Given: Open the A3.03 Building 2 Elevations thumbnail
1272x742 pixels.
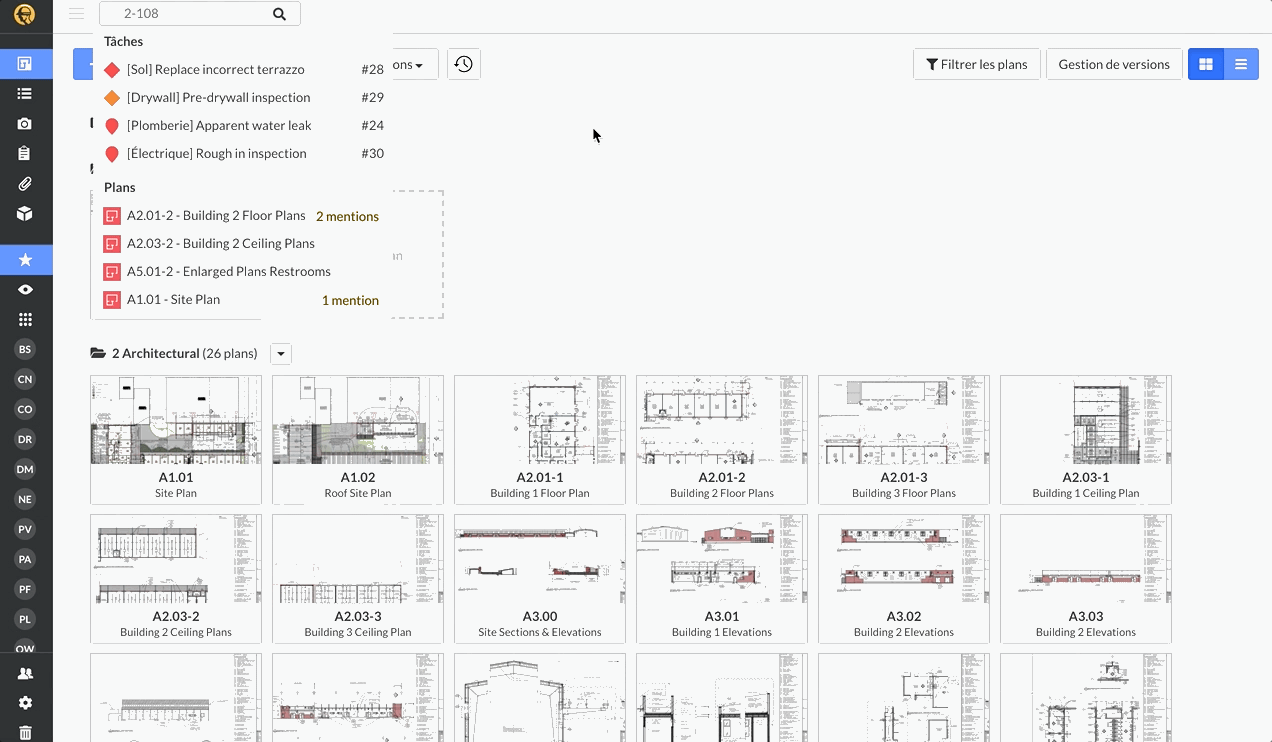Looking at the screenshot, I should (1086, 579).
